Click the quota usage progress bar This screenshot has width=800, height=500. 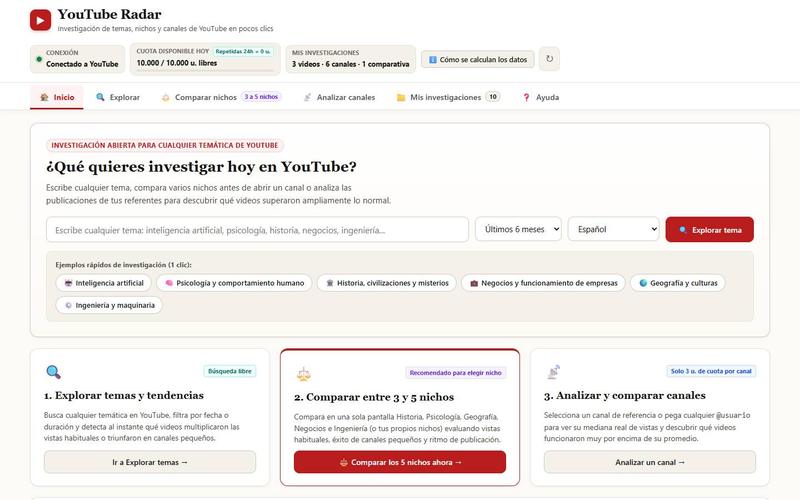[205, 70]
